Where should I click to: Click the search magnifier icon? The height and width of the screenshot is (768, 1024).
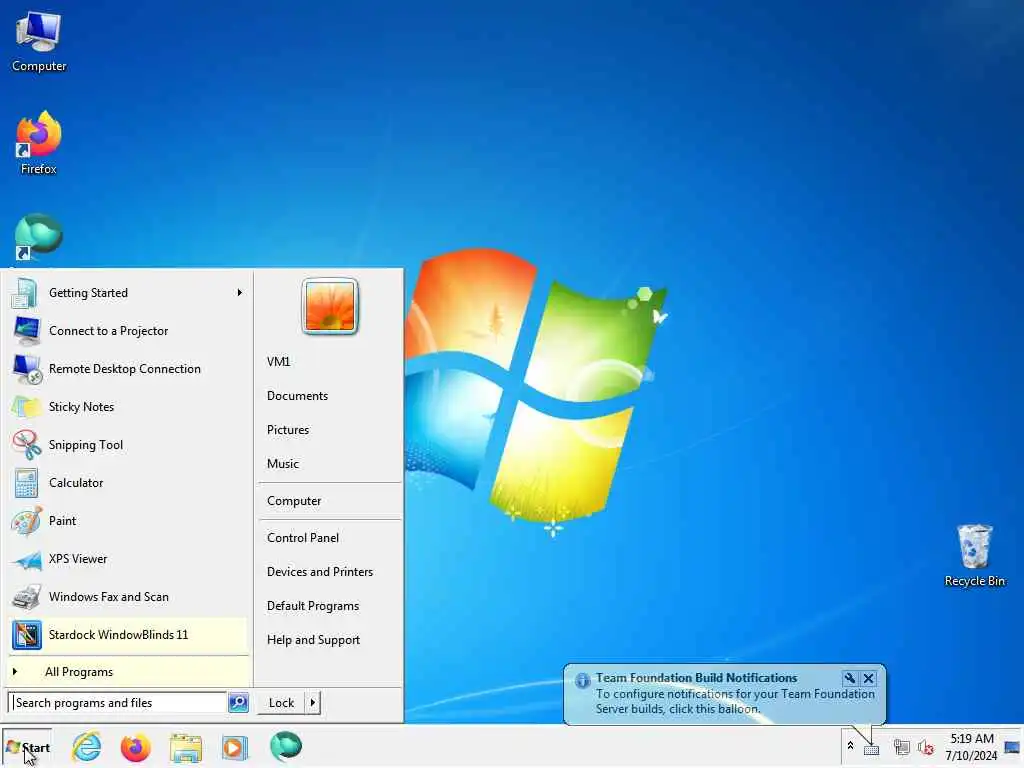coord(238,703)
